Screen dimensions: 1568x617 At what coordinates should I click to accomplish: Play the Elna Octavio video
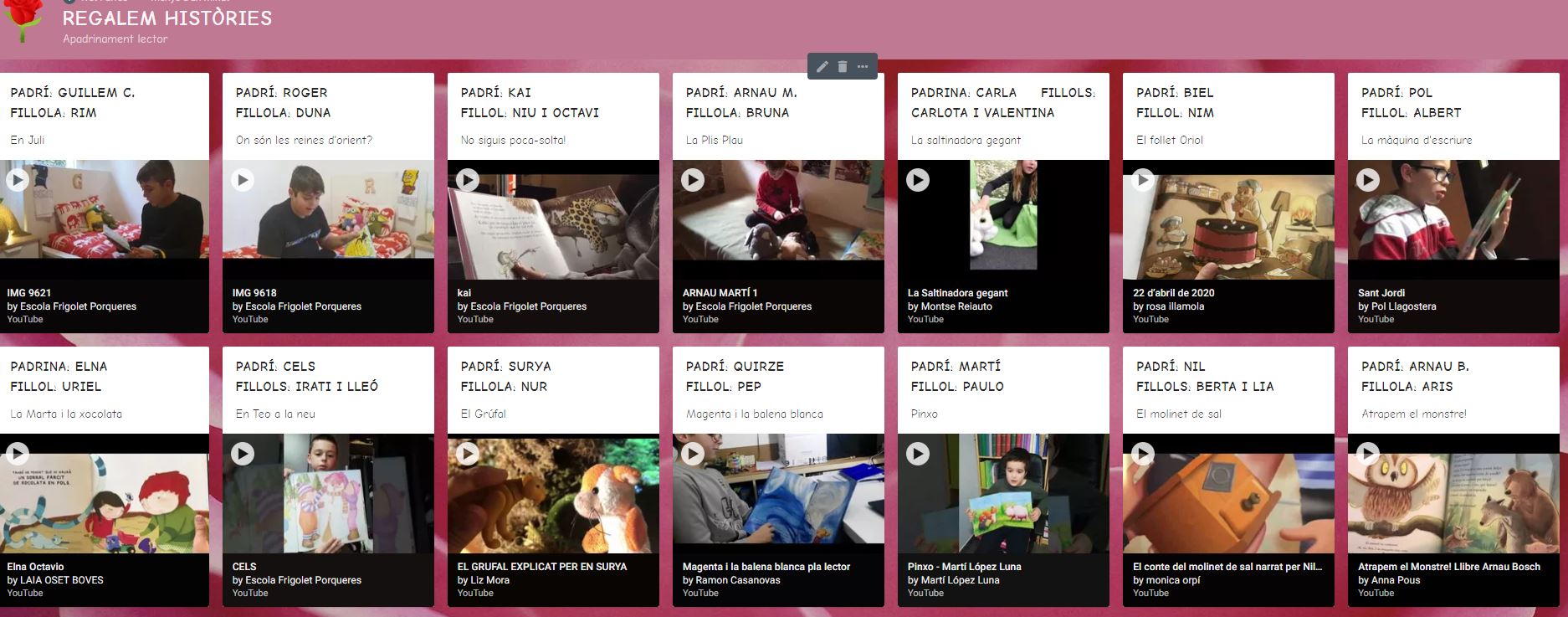pyautogui.click(x=18, y=453)
